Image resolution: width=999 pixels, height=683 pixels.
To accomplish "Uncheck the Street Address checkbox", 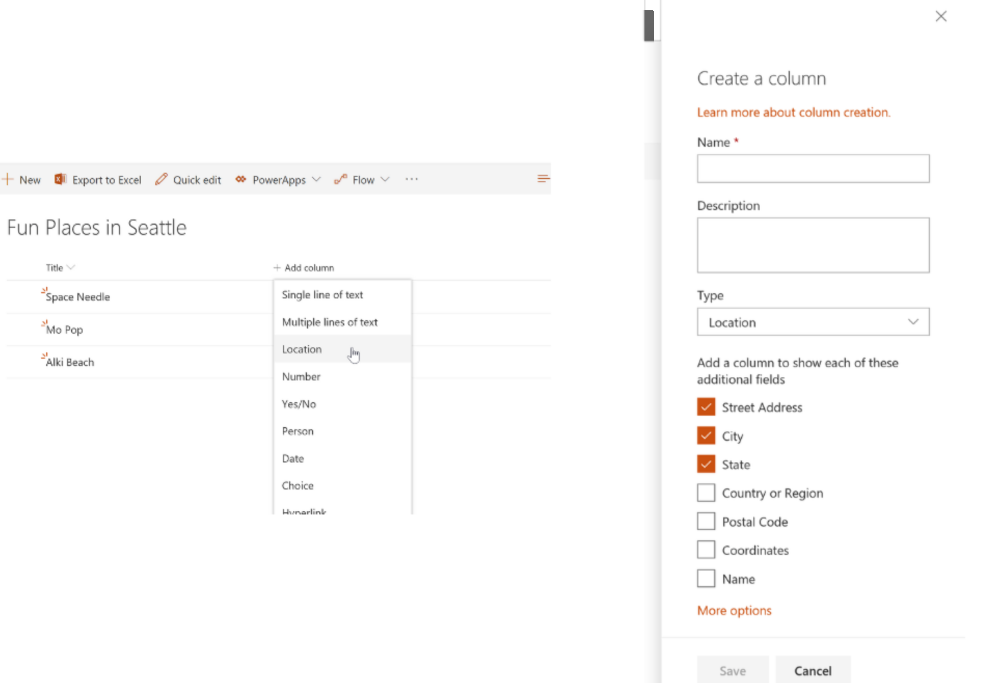I will [706, 408].
